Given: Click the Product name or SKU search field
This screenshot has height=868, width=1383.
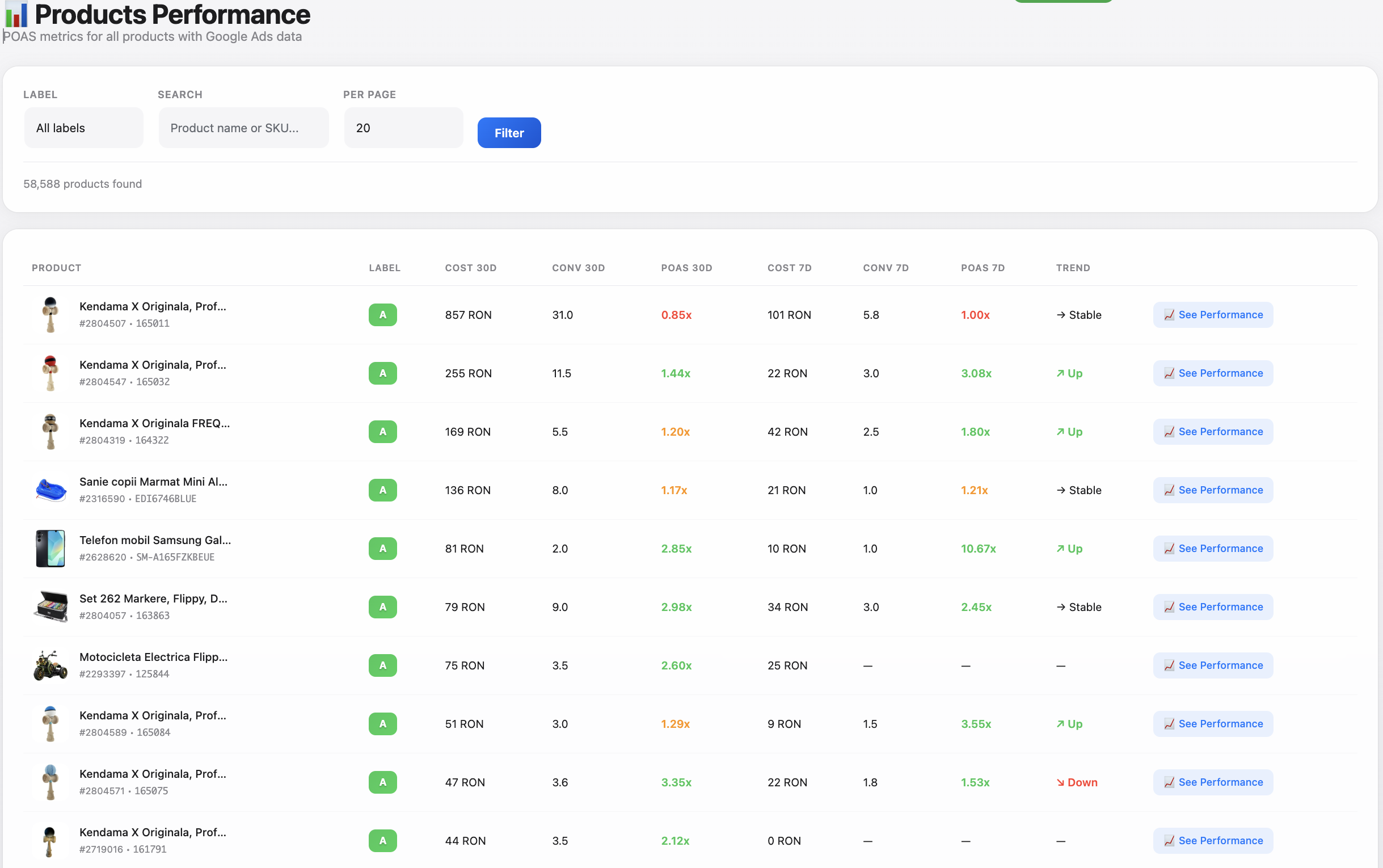Looking at the screenshot, I should pyautogui.click(x=243, y=128).
